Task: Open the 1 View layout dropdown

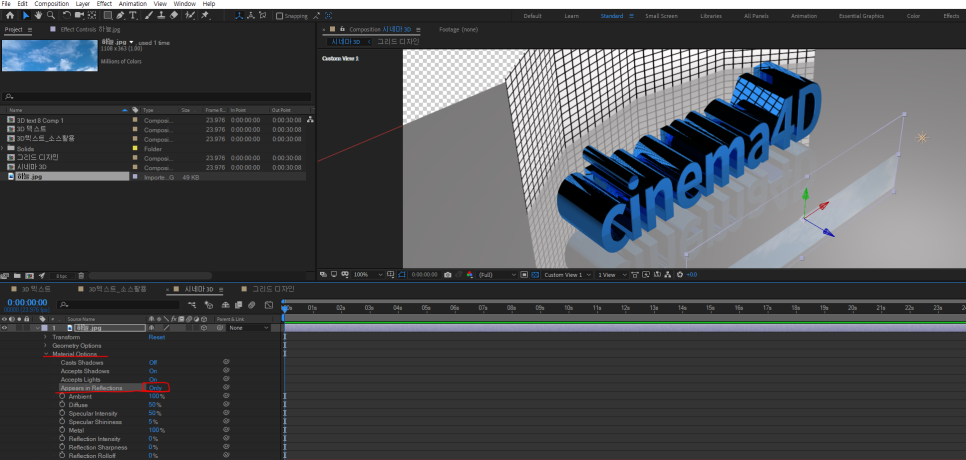Action: 612,275
